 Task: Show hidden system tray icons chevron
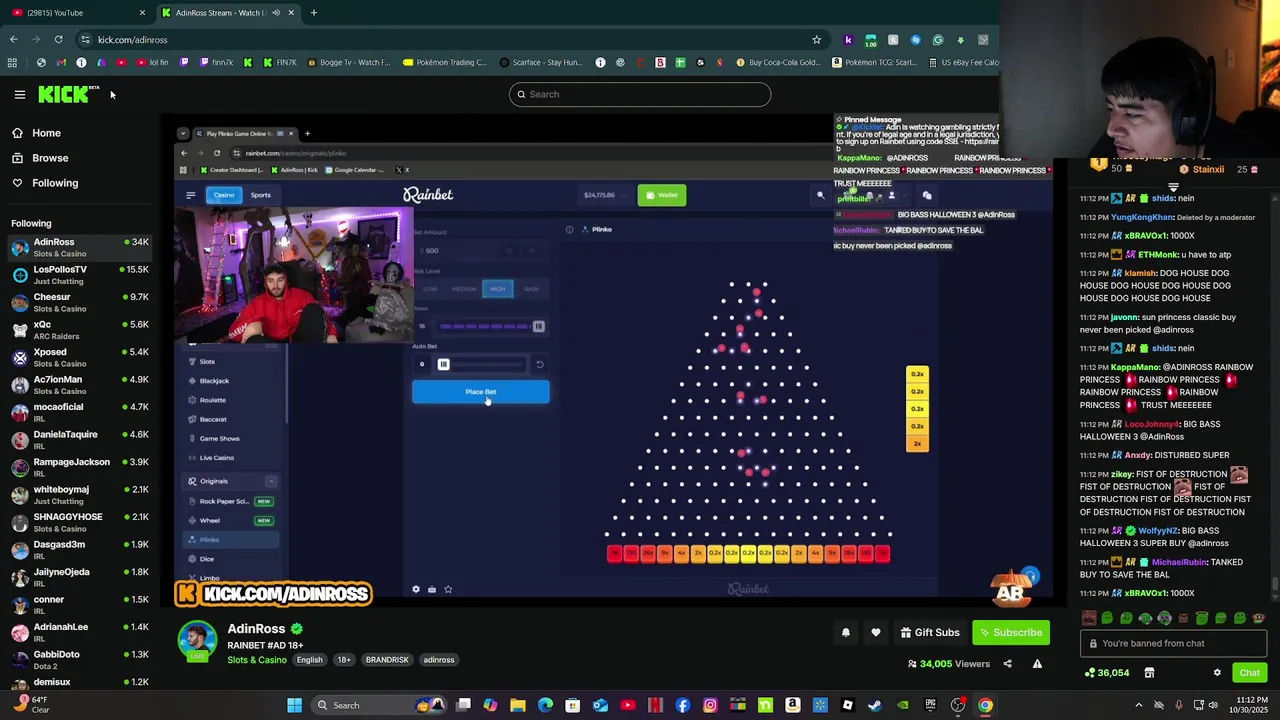click(1138, 705)
